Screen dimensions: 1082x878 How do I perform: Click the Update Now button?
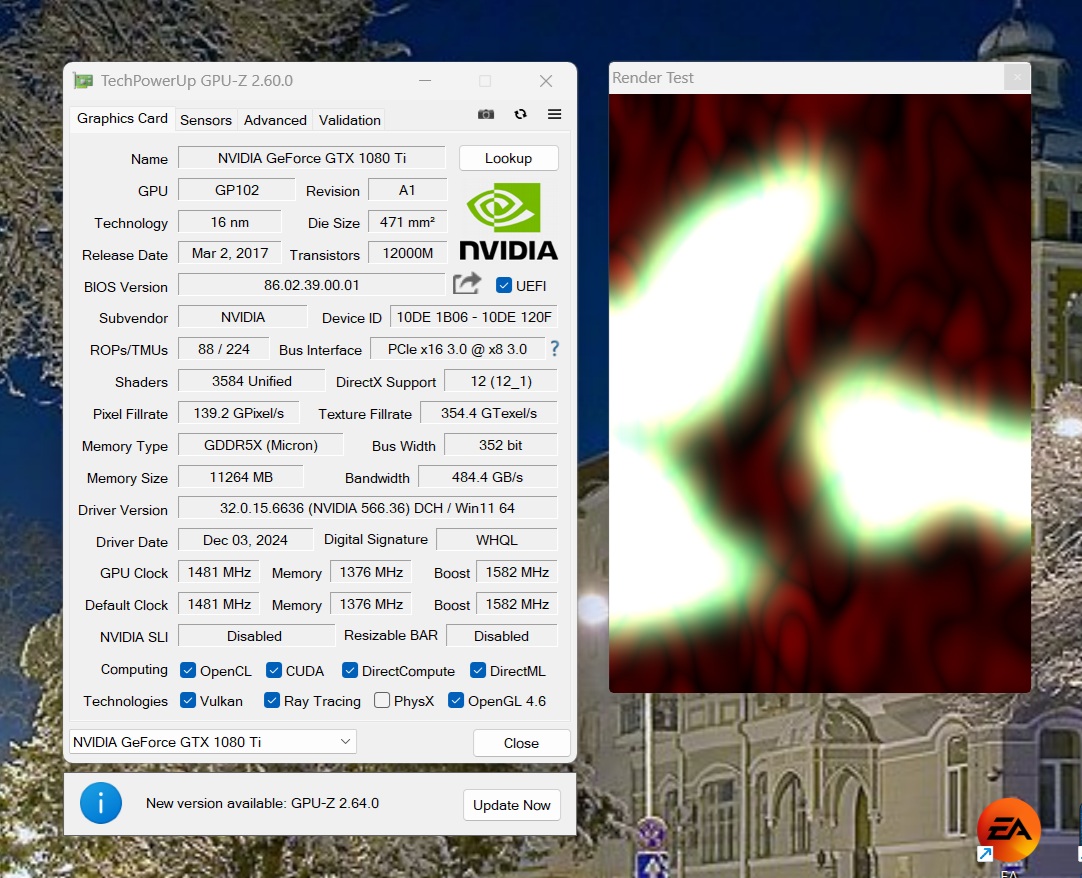pos(511,806)
